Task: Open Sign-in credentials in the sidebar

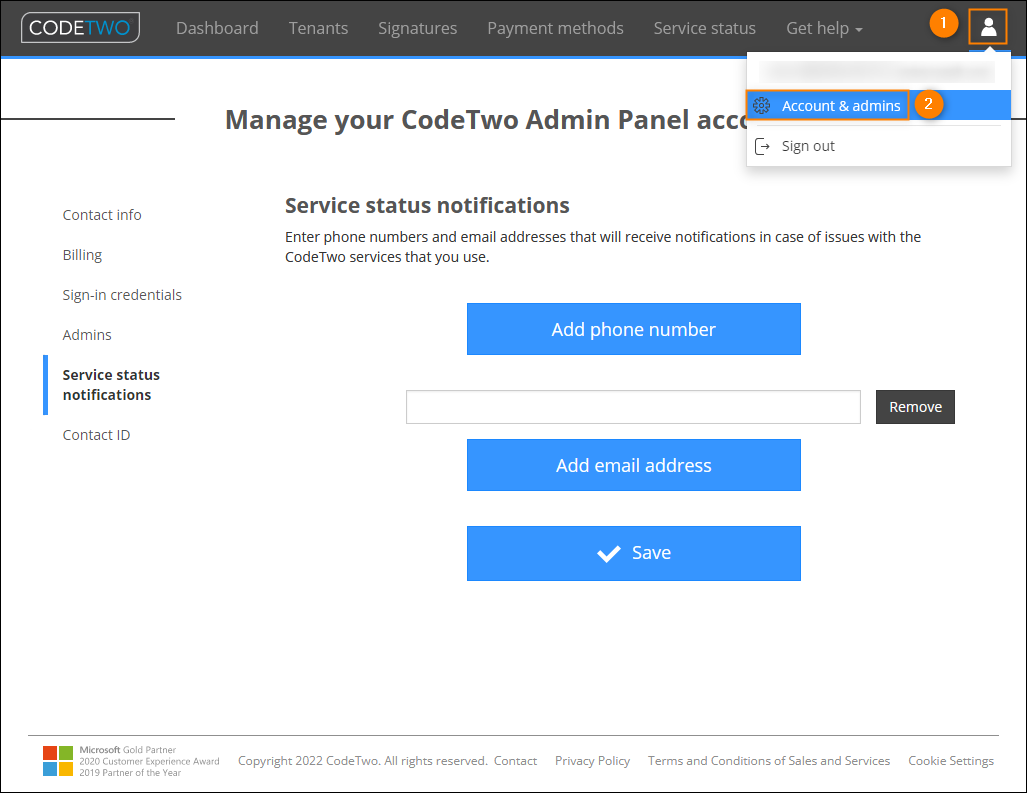Action: [x=122, y=295]
